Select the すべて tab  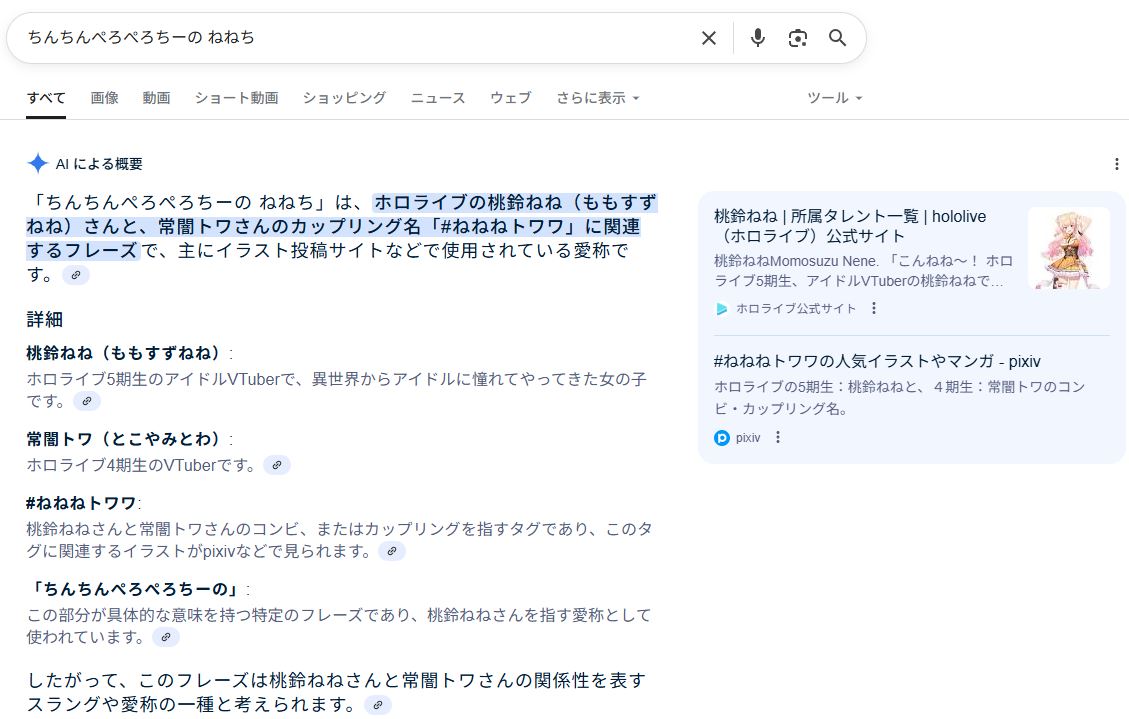tap(46, 98)
